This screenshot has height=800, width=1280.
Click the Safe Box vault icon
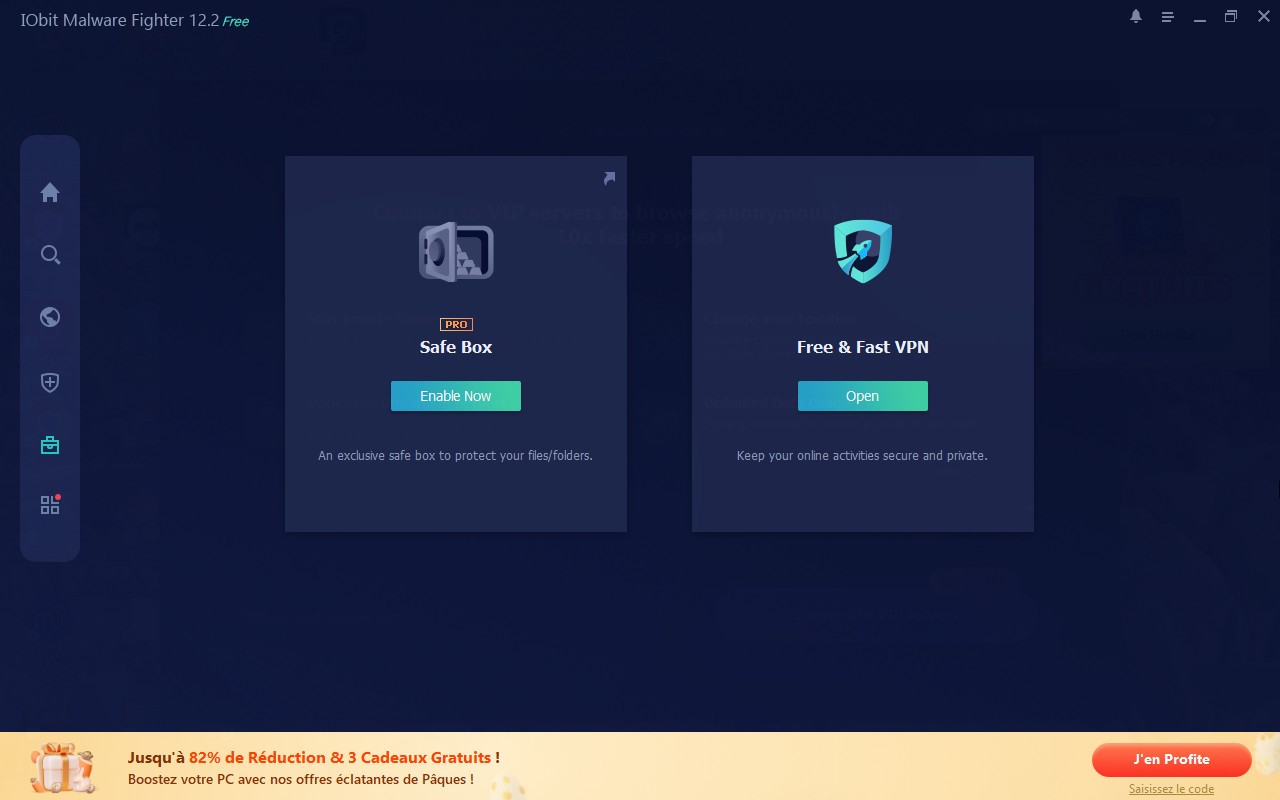click(x=455, y=252)
